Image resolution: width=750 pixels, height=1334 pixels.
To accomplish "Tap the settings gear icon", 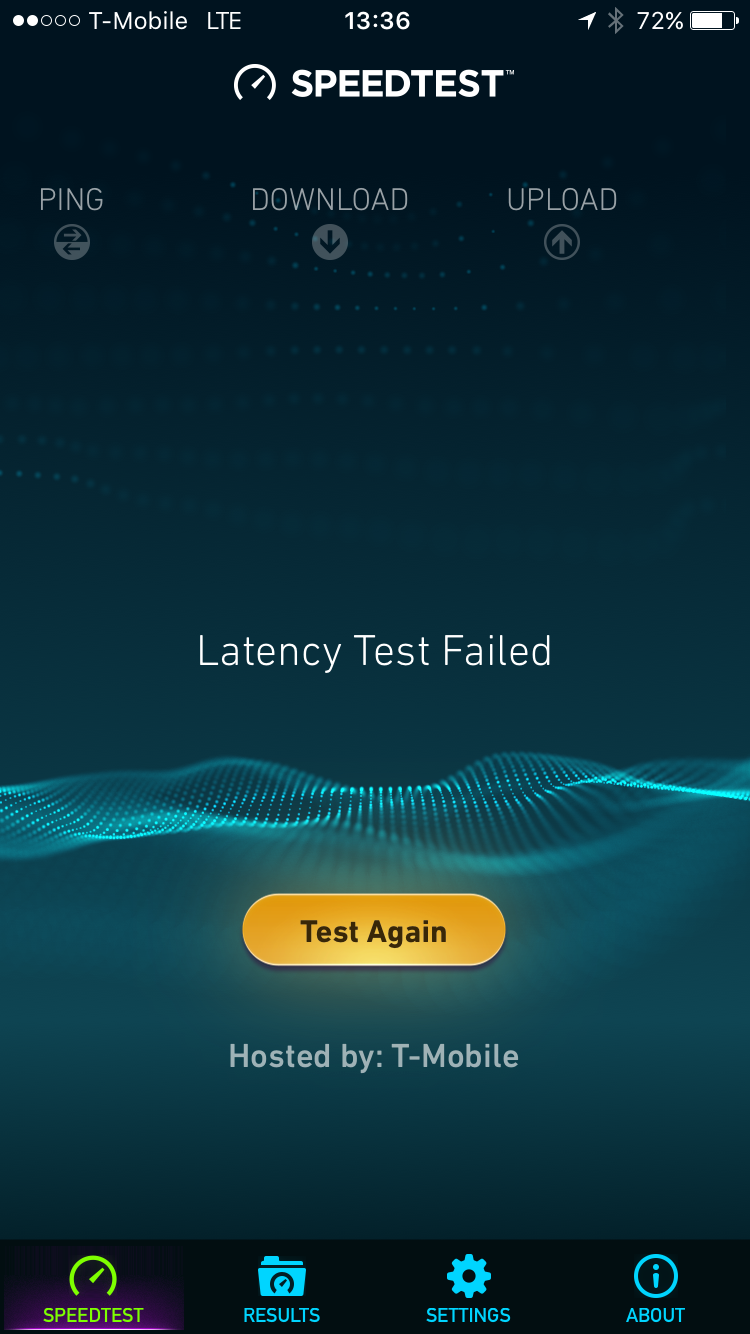I will tap(469, 1276).
